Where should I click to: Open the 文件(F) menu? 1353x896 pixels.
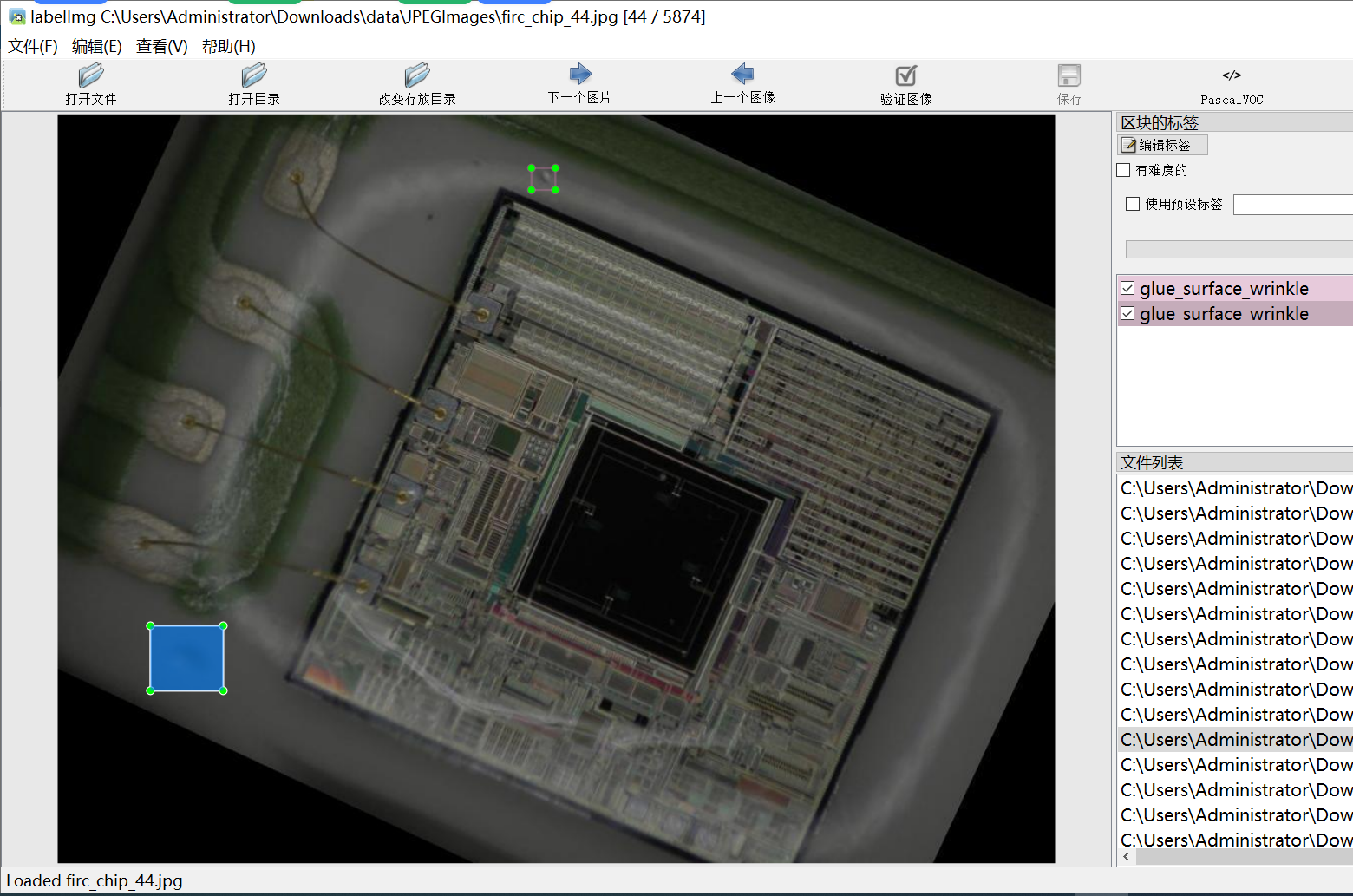tap(33, 46)
